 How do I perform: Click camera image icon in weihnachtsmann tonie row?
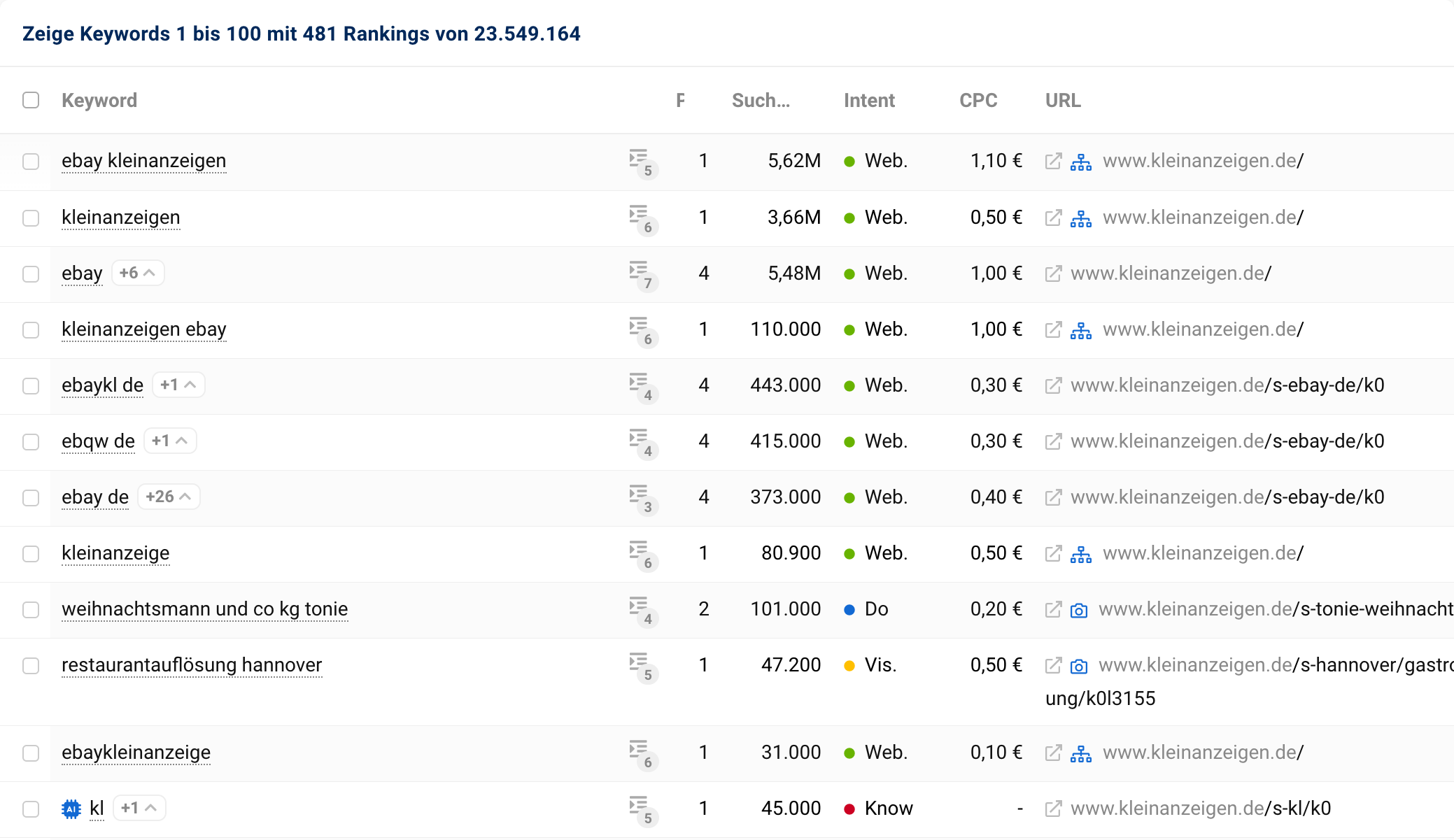pyautogui.click(x=1079, y=610)
